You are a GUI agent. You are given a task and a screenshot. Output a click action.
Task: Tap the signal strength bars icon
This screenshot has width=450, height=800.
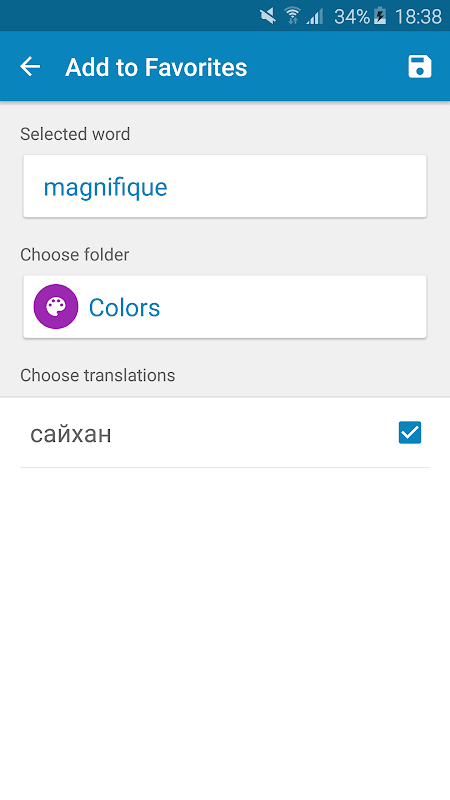(315, 16)
